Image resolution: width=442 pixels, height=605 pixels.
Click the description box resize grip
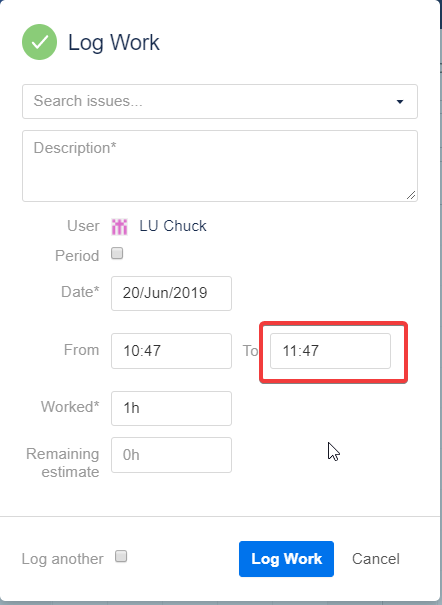pos(411,195)
